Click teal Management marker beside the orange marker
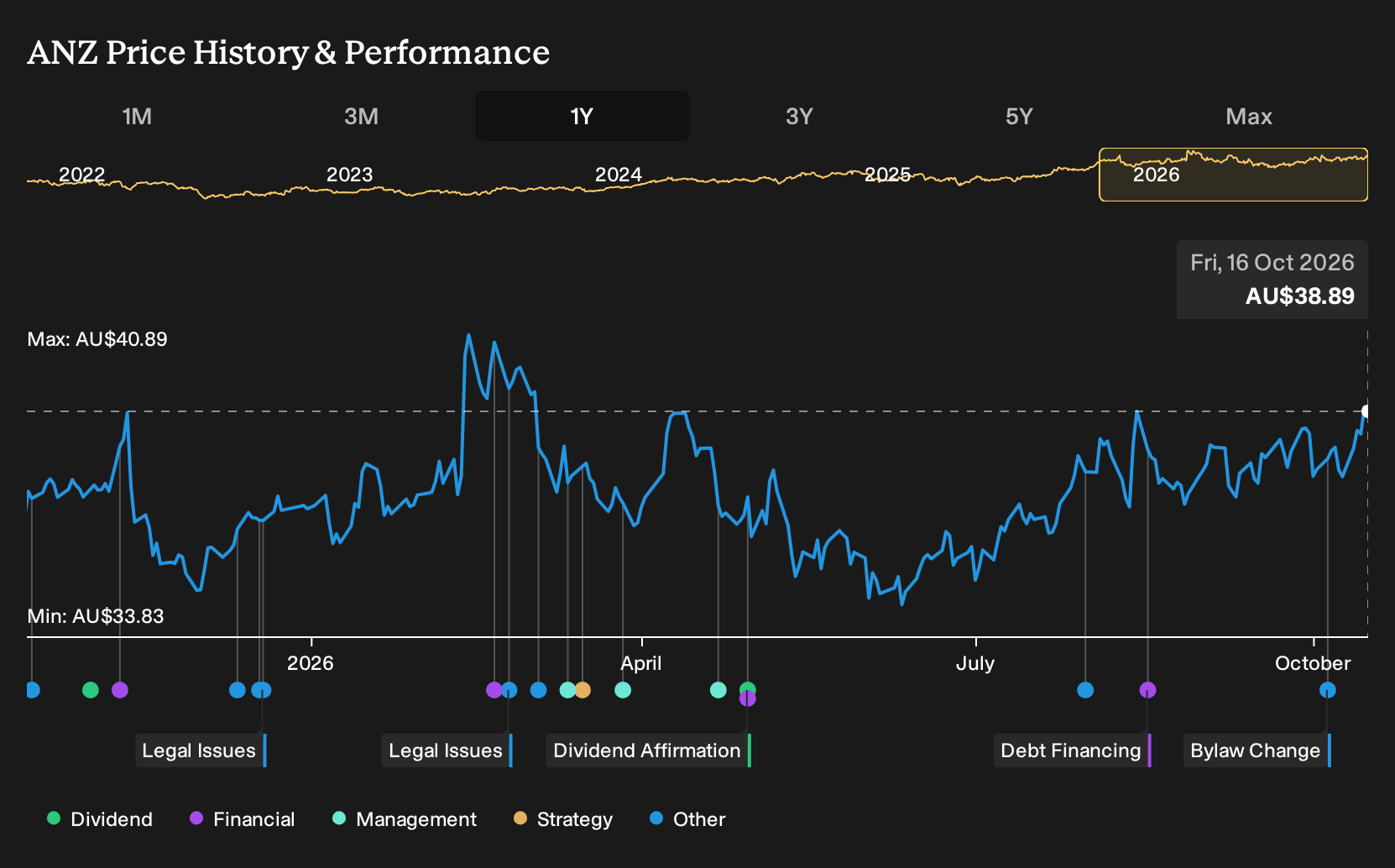Image resolution: width=1395 pixels, height=868 pixels. pyautogui.click(x=567, y=690)
